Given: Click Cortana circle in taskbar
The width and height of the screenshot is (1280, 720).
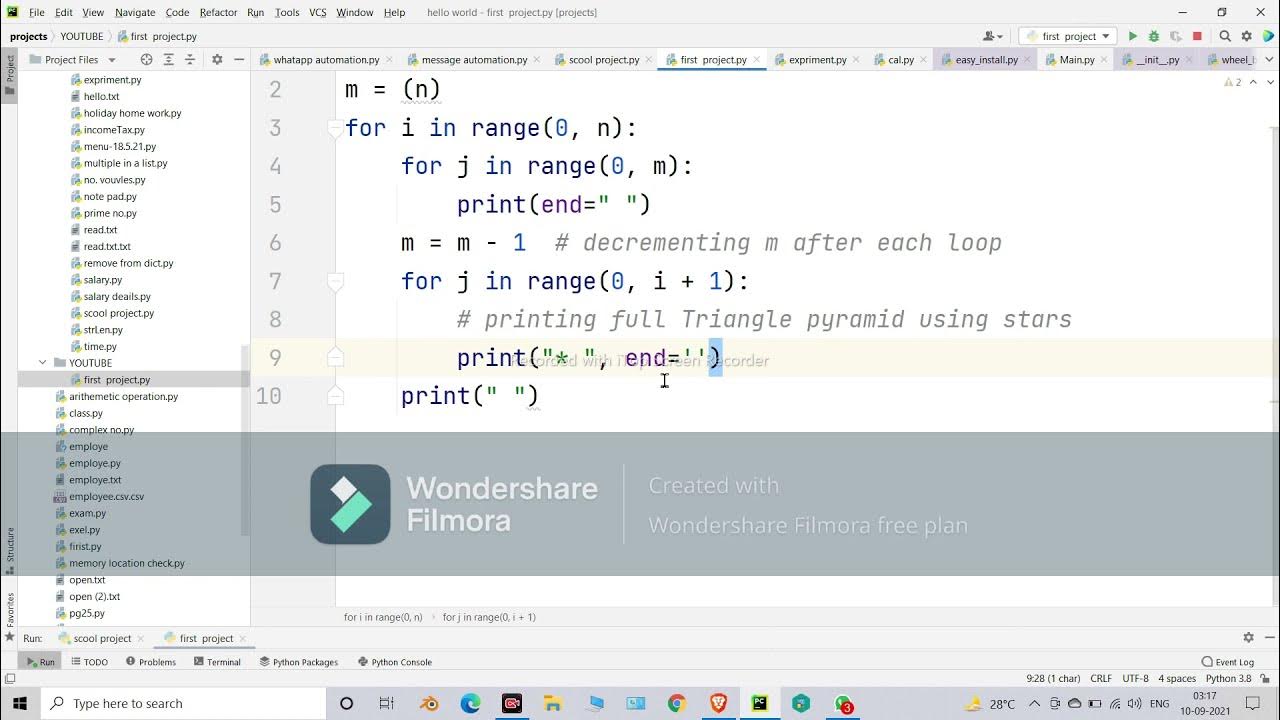Looking at the screenshot, I should (x=346, y=704).
